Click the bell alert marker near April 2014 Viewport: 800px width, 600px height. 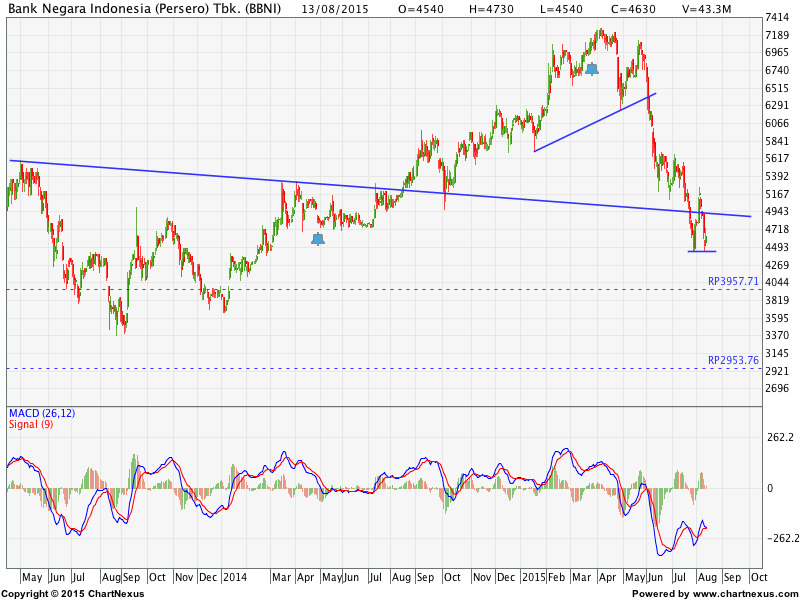318,238
